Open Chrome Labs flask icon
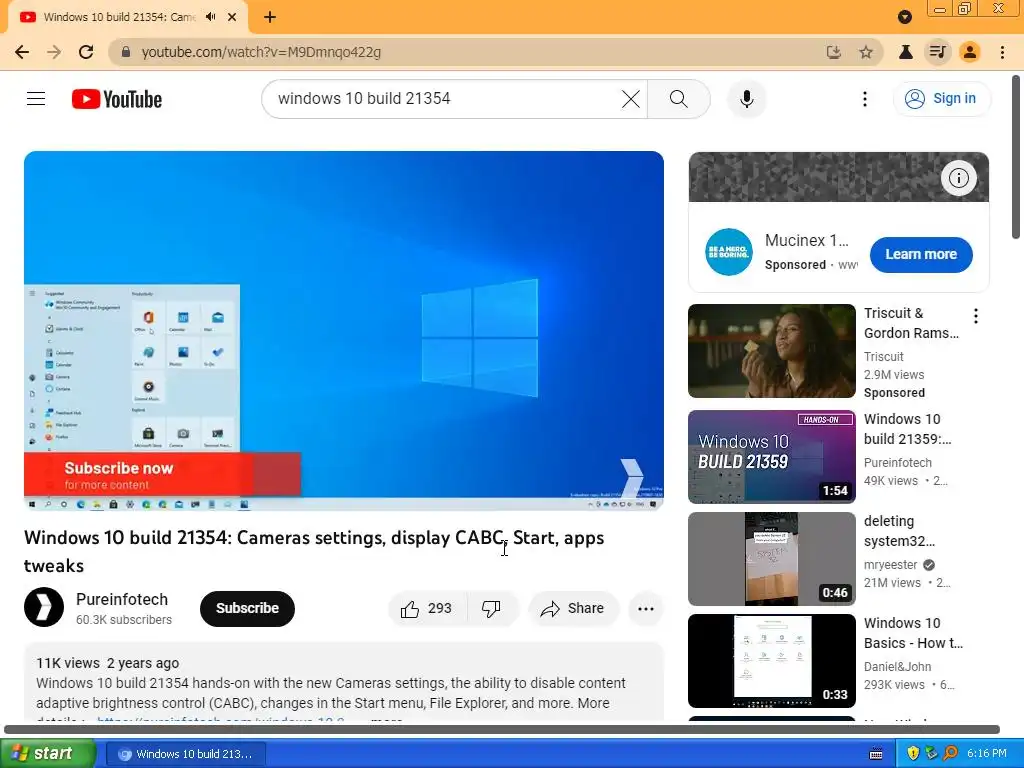Screen dimensions: 1024x768 pos(906,52)
